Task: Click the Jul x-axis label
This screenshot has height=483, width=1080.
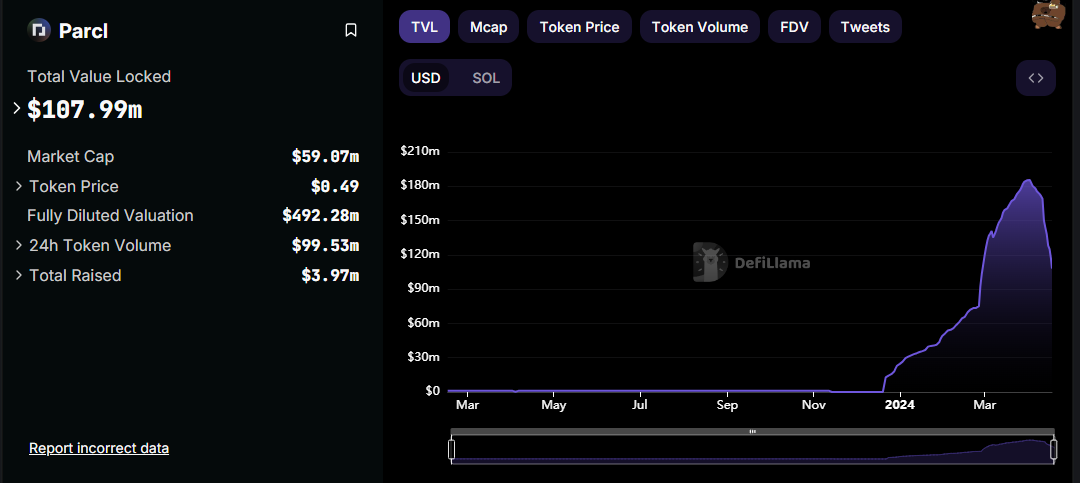Action: click(640, 405)
